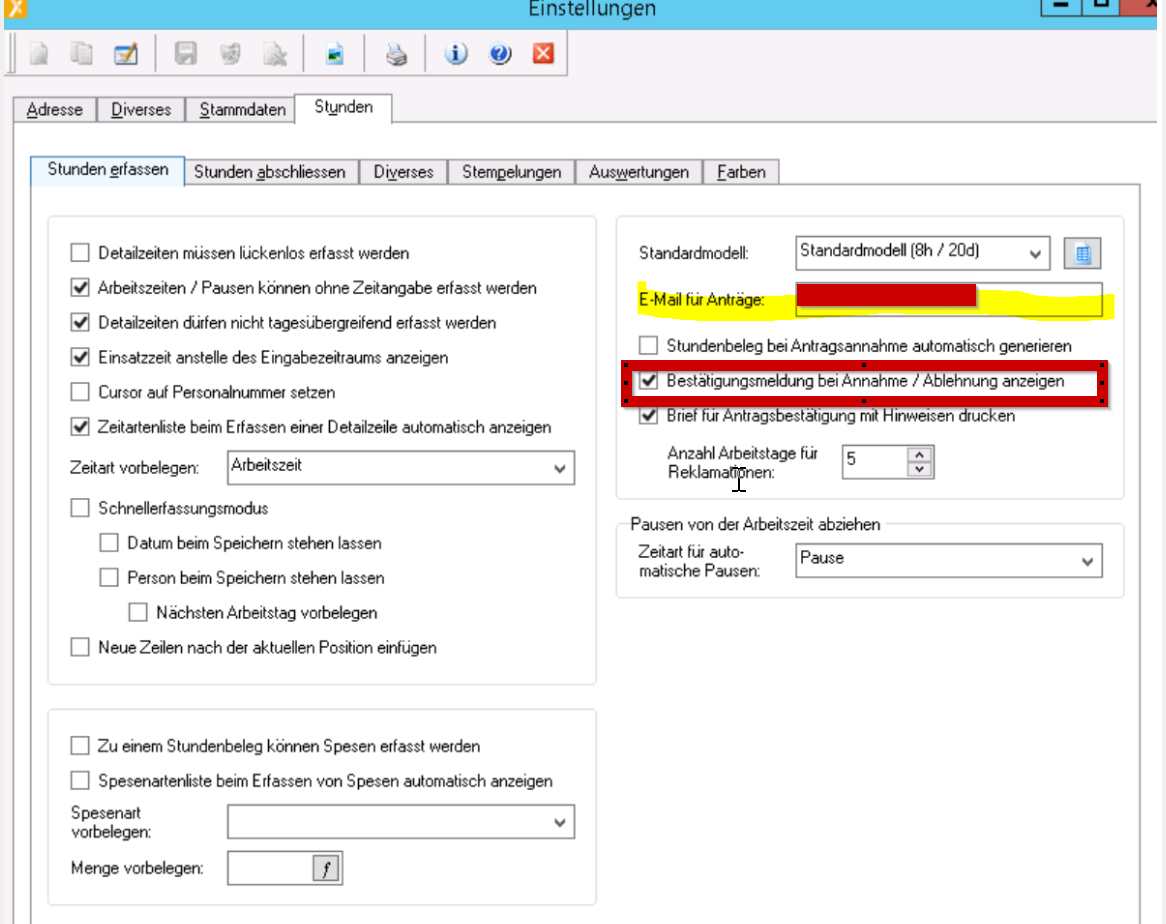Go to the Farben sub-tab
Image resolution: width=1166 pixels, height=924 pixels.
coord(741,172)
